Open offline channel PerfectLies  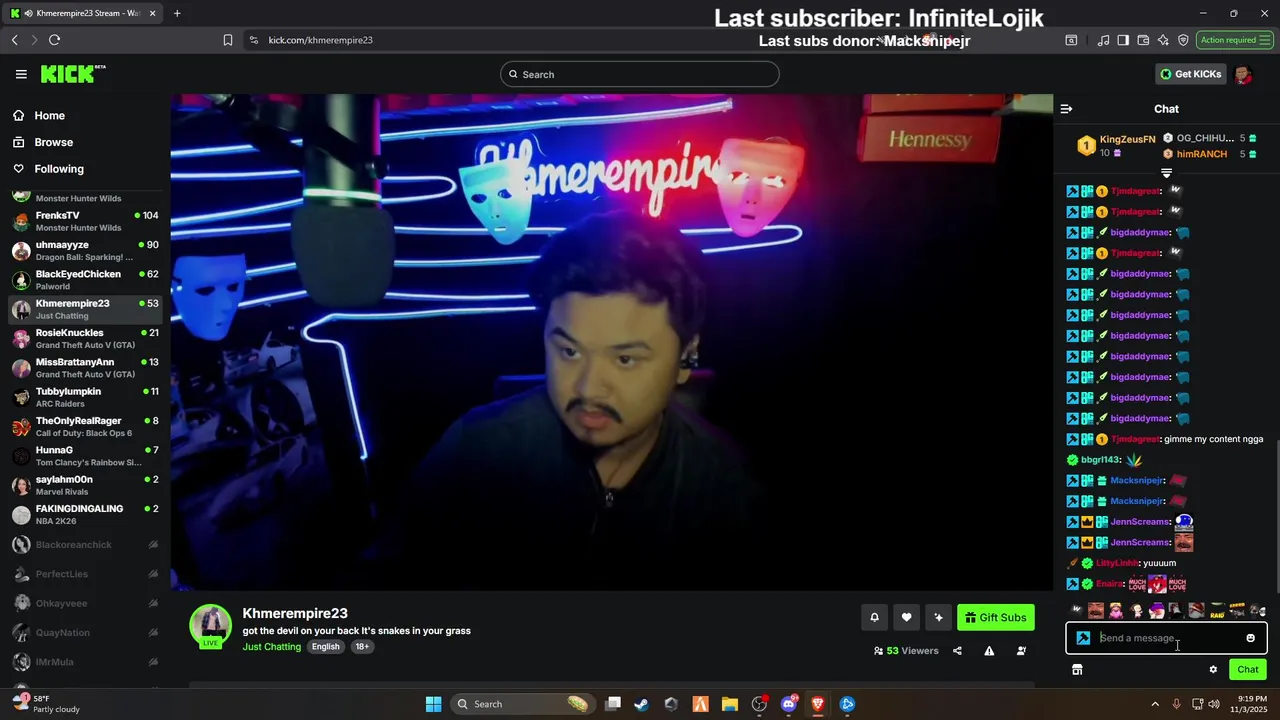pos(85,574)
